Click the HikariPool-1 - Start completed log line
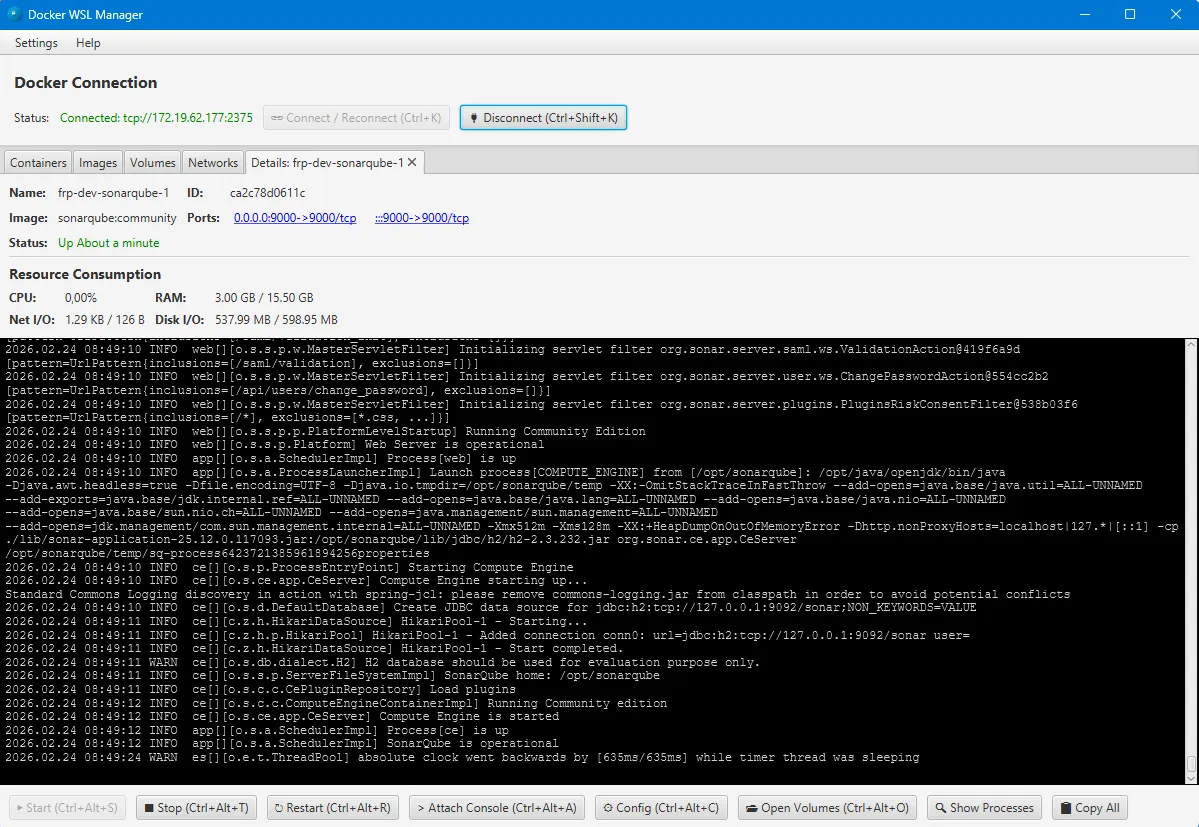Image resolution: width=1199 pixels, height=827 pixels. pyautogui.click(x=315, y=649)
